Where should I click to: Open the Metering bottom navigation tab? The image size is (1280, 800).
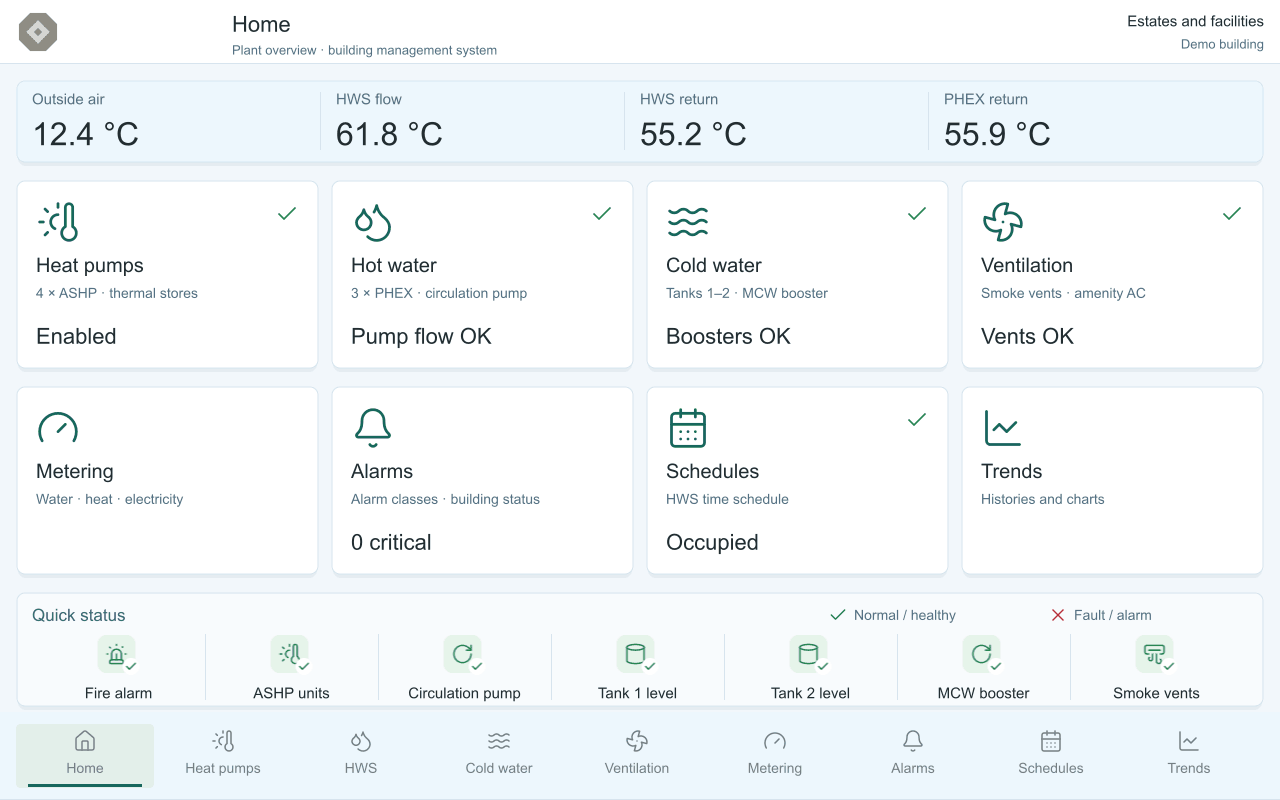775,755
